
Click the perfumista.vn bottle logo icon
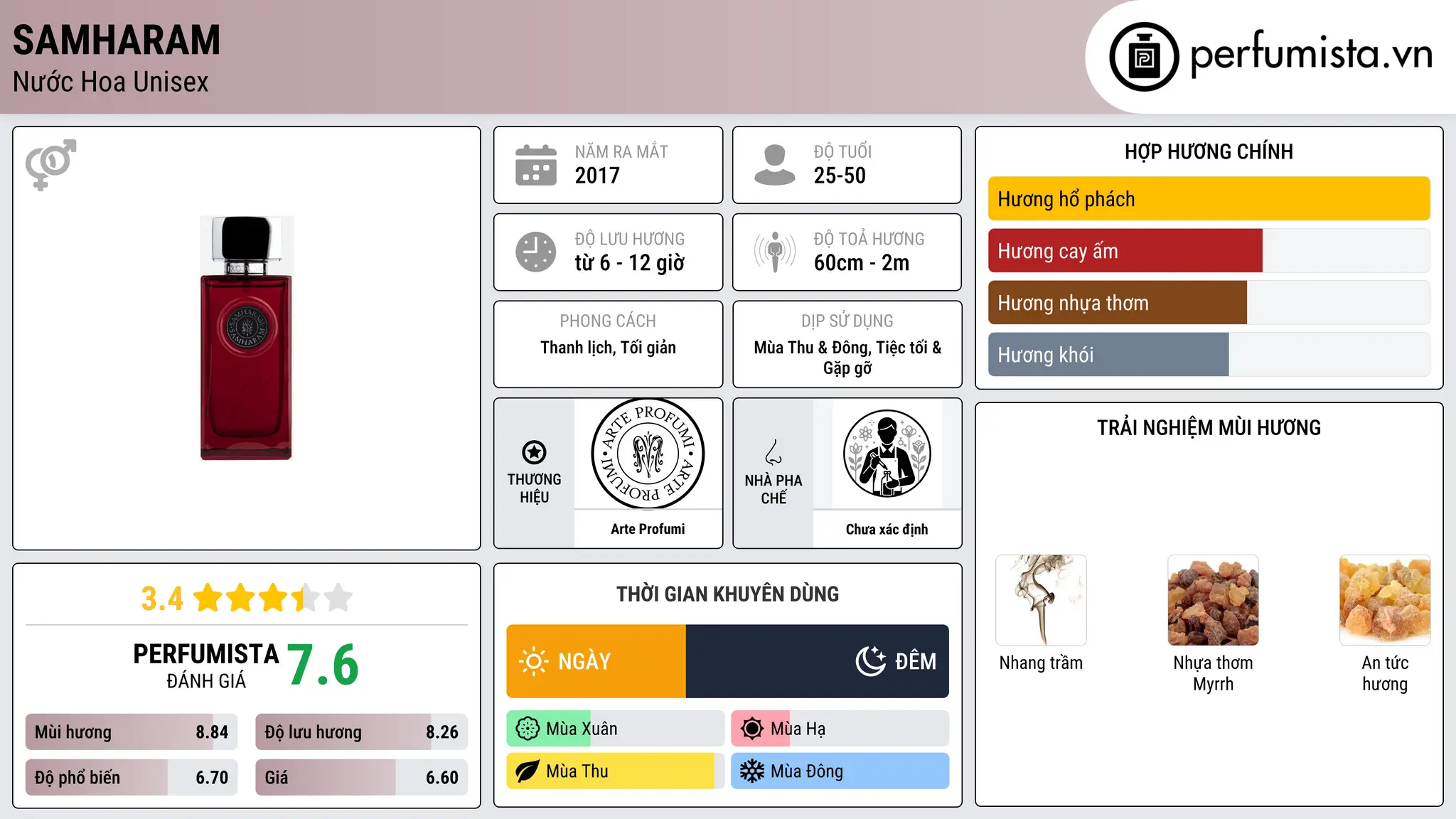pos(1144,57)
